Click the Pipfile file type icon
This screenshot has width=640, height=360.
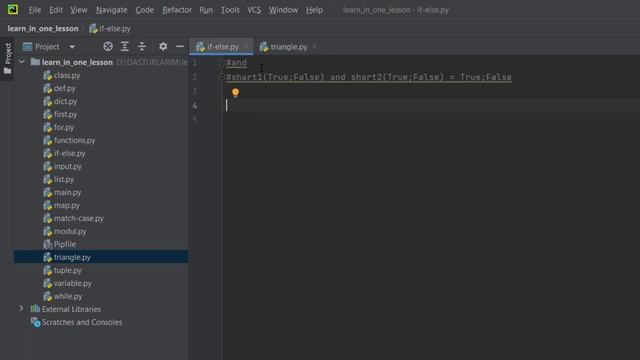click(47, 244)
